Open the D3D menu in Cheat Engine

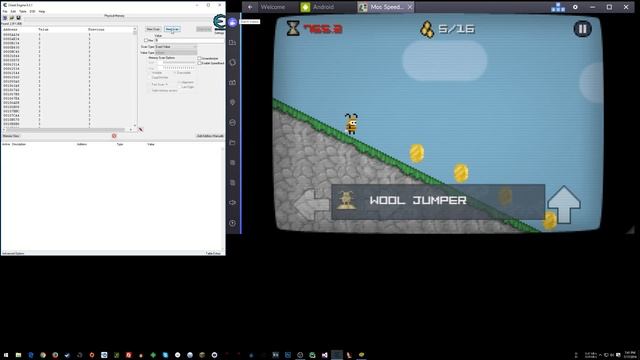[x=32, y=11]
